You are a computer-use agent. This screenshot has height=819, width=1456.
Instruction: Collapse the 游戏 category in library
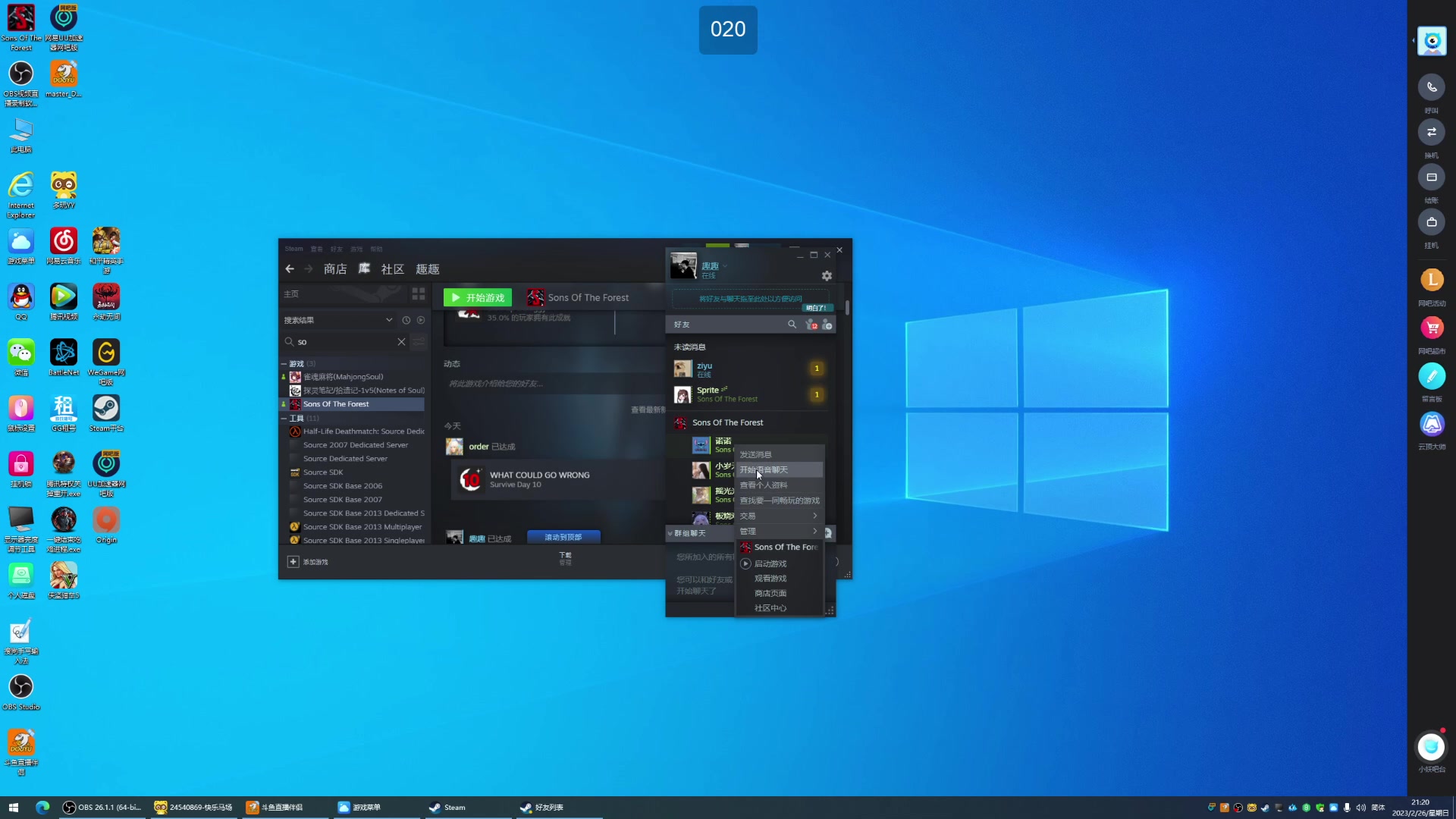(284, 364)
